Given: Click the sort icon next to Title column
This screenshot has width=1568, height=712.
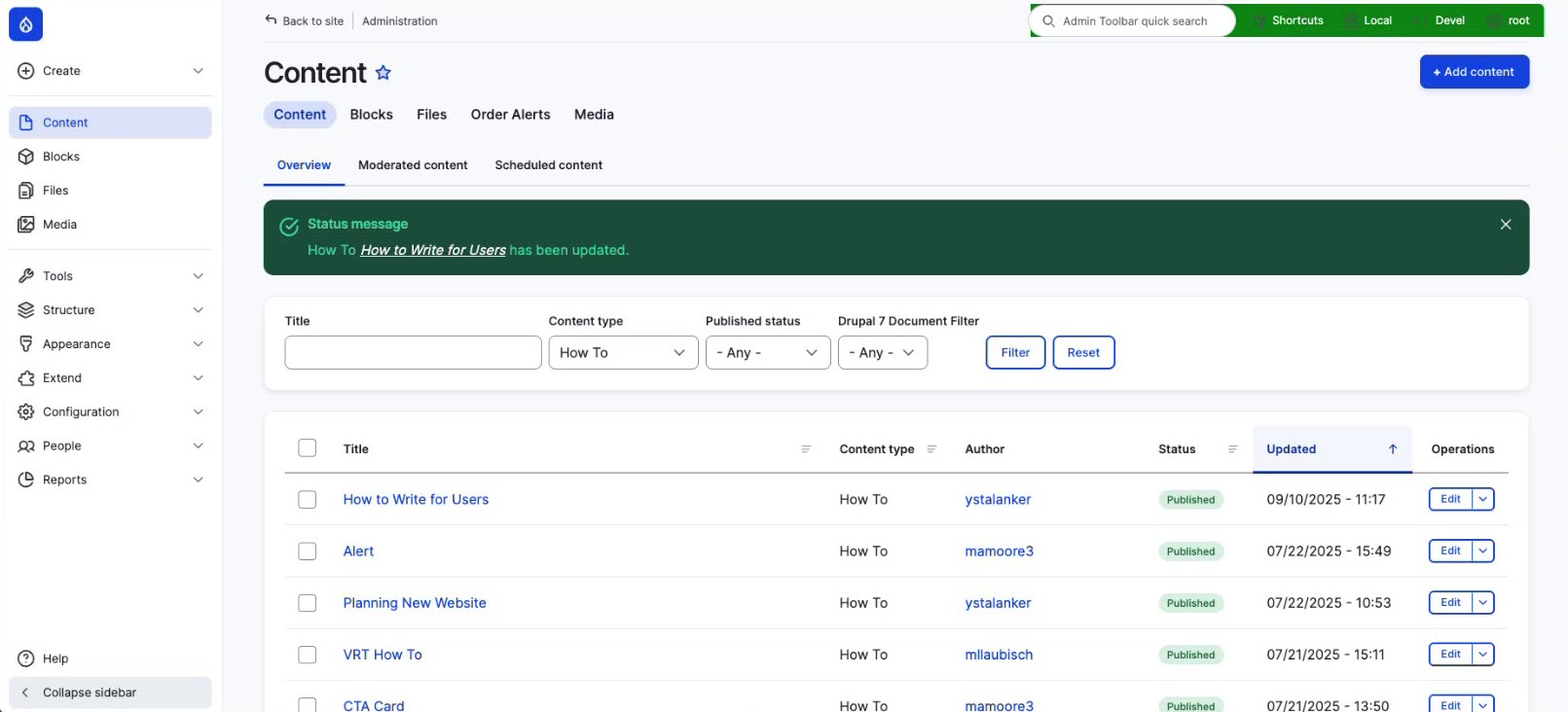Looking at the screenshot, I should (806, 449).
